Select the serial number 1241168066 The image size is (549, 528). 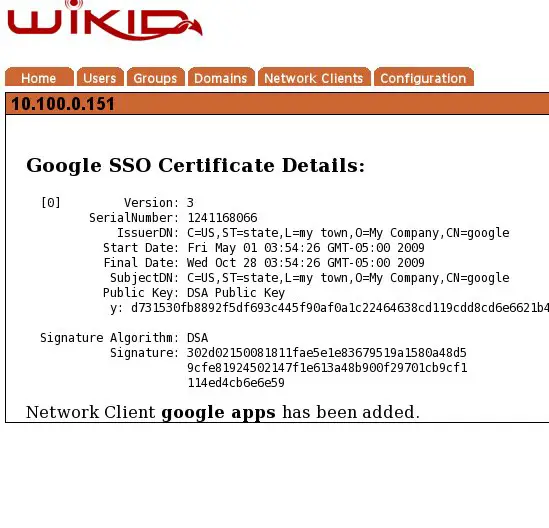coord(222,218)
